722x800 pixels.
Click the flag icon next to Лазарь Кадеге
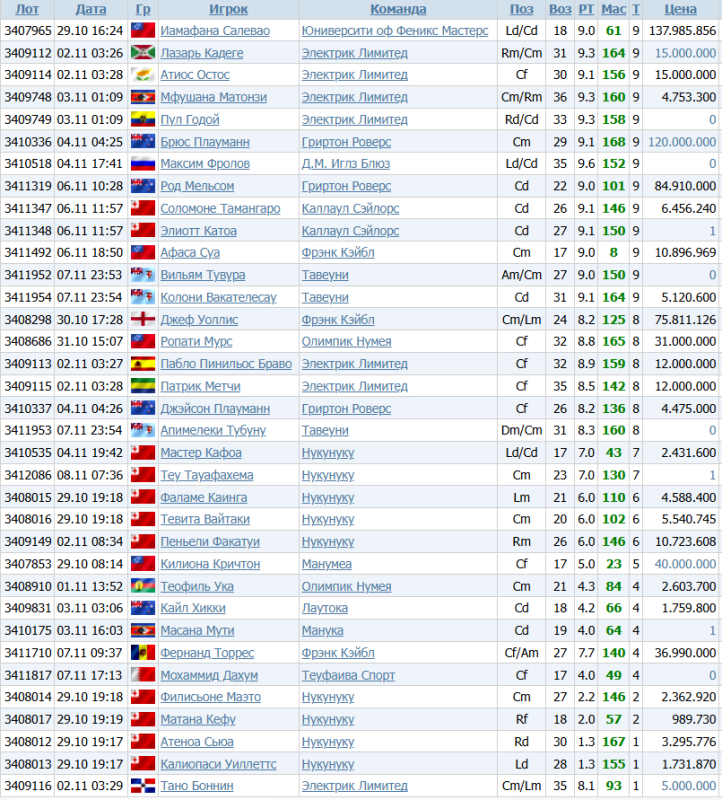pos(142,53)
